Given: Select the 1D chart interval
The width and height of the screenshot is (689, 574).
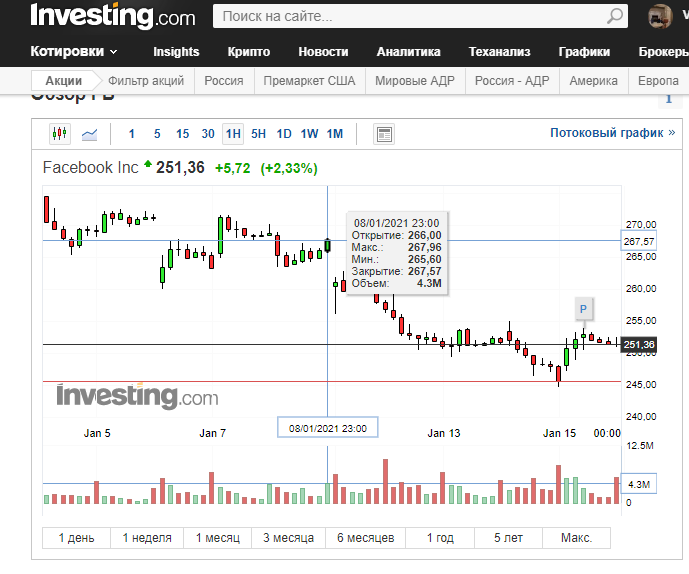Looking at the screenshot, I should pos(284,134).
